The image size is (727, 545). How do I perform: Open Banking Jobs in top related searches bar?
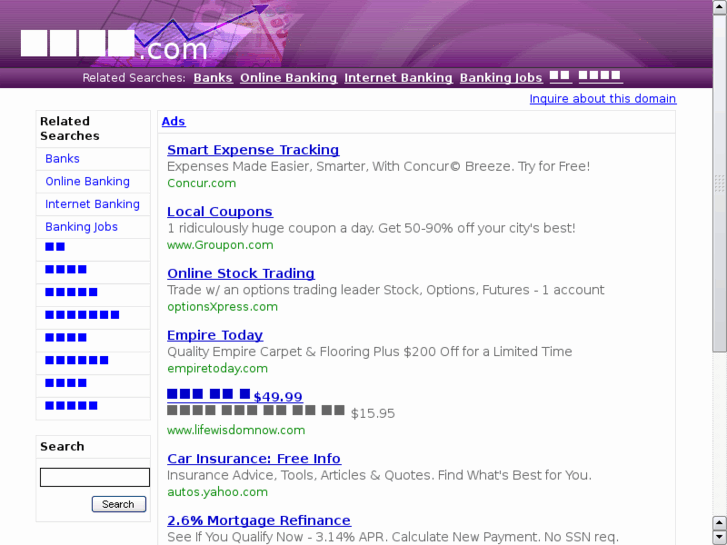(x=501, y=78)
